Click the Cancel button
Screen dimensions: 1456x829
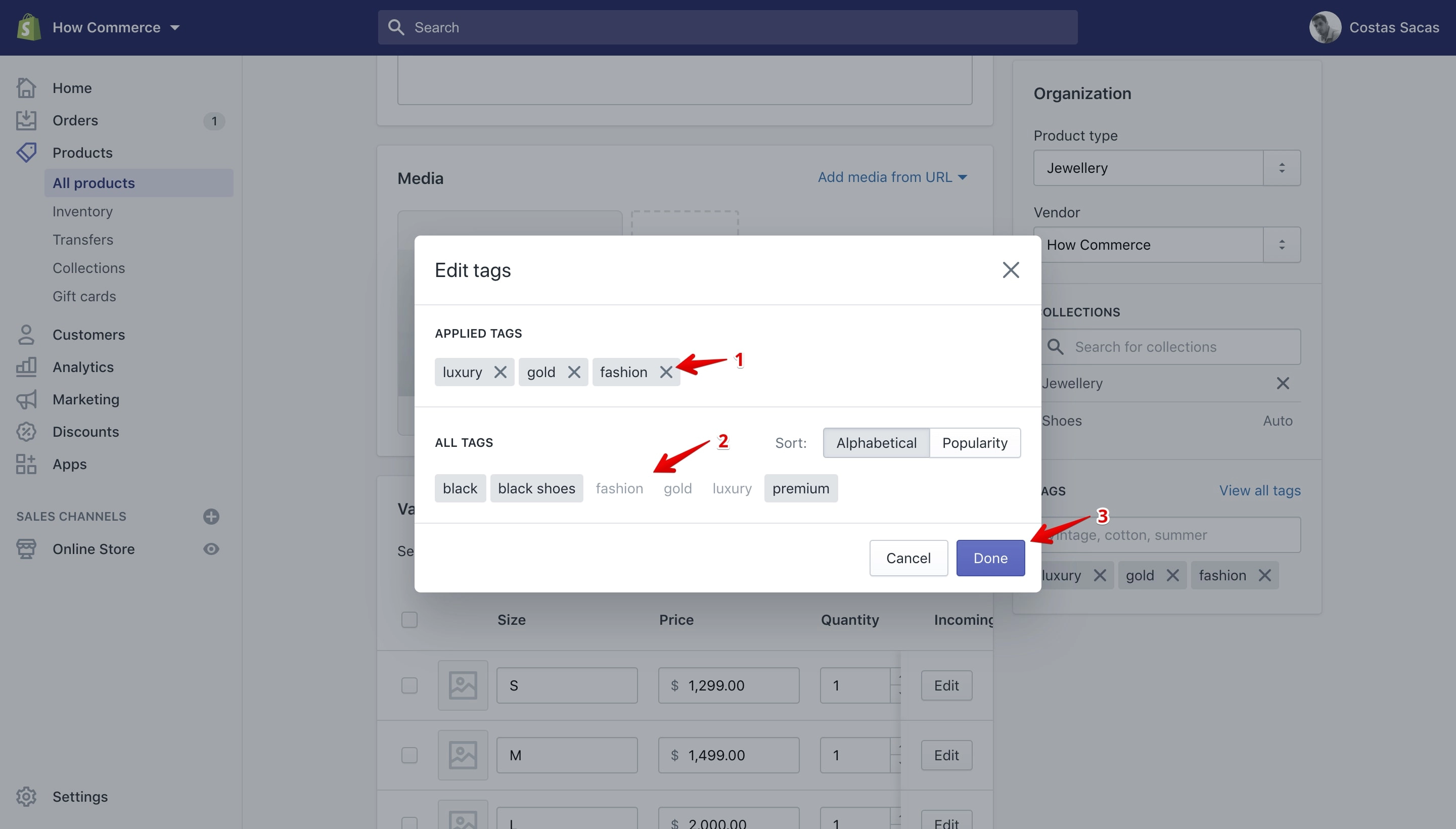coord(908,558)
